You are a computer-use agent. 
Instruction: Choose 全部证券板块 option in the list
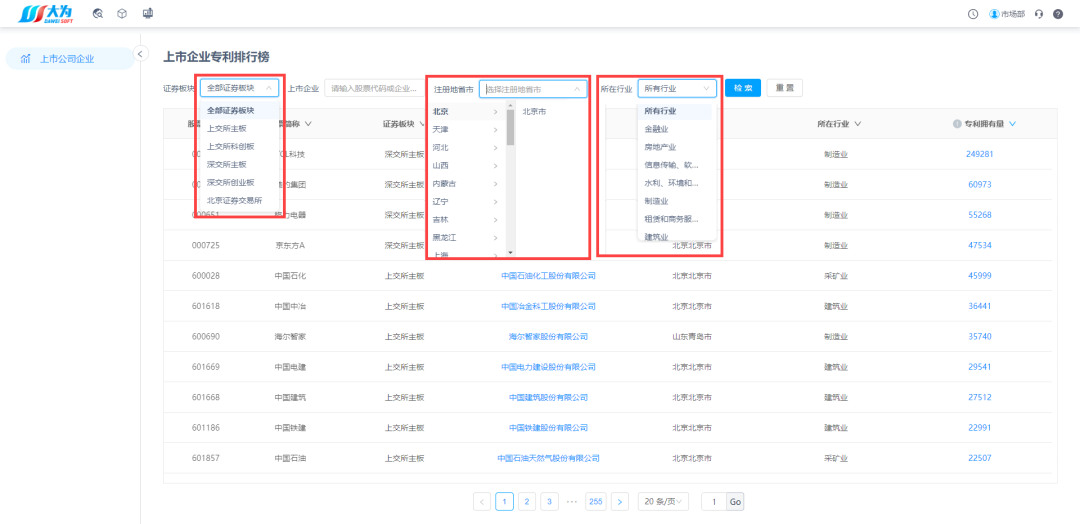tap(238, 110)
